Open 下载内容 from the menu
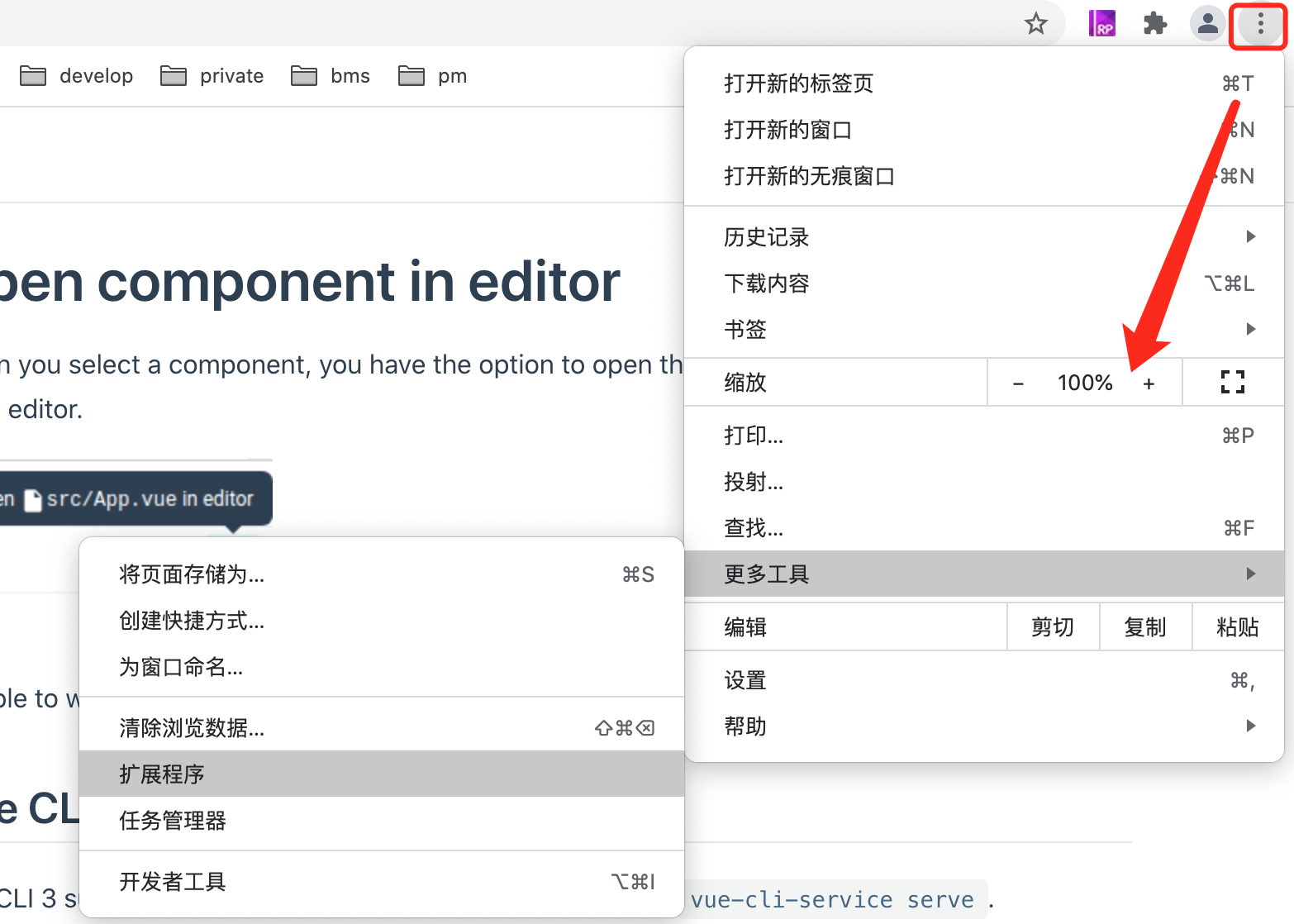Image resolution: width=1294 pixels, height=924 pixels. pyautogui.click(x=984, y=283)
